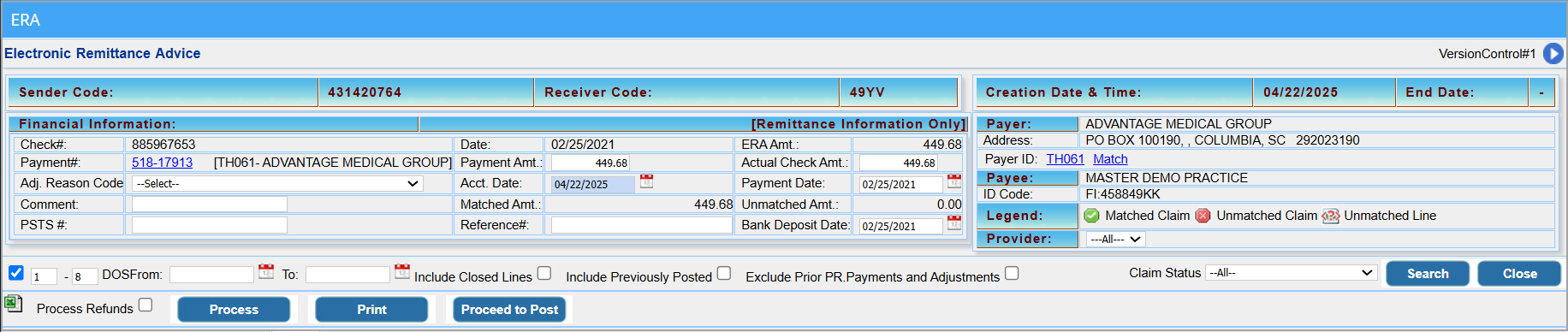Screen dimensions: 1568x332
Task: Click the Matched Claim legend icon
Action: tap(1091, 216)
